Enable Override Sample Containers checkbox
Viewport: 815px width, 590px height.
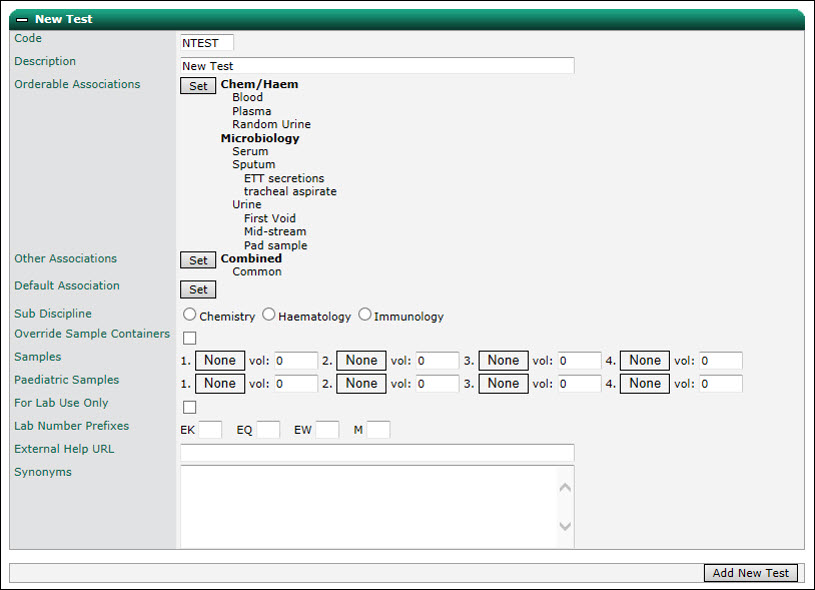(x=190, y=338)
